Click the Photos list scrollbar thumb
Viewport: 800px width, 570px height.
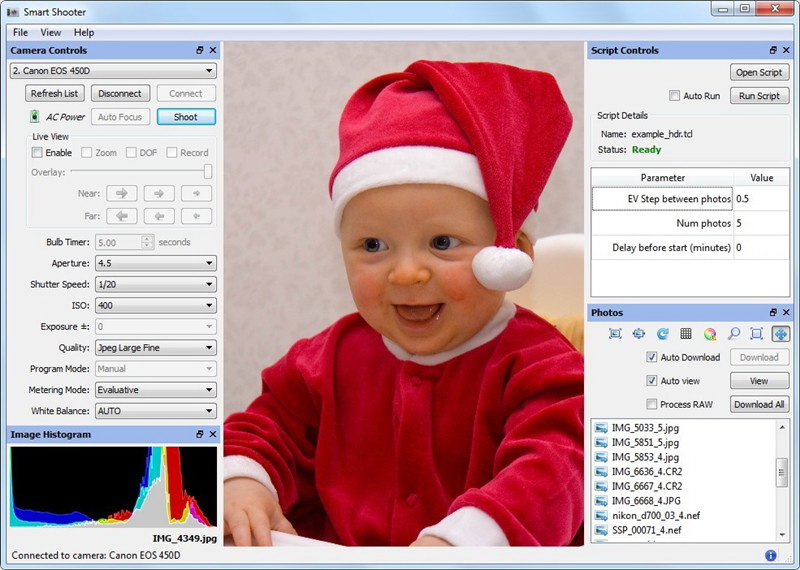tap(782, 473)
